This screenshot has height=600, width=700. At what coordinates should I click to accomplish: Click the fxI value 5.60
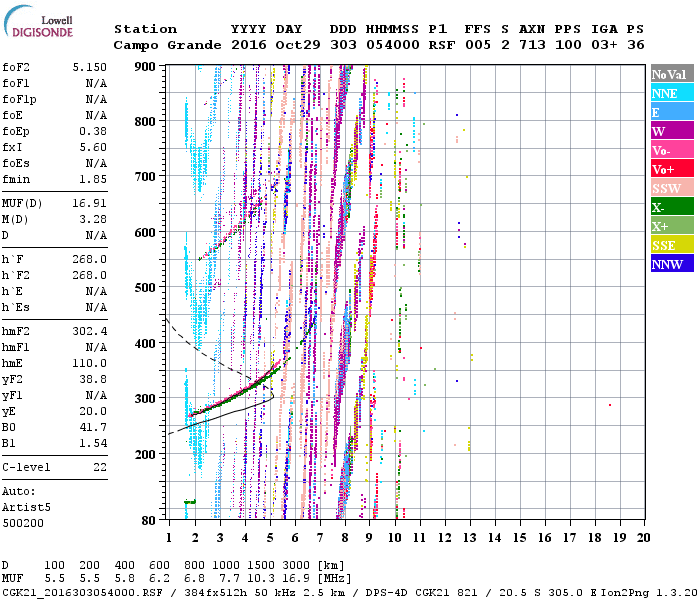coord(93,147)
